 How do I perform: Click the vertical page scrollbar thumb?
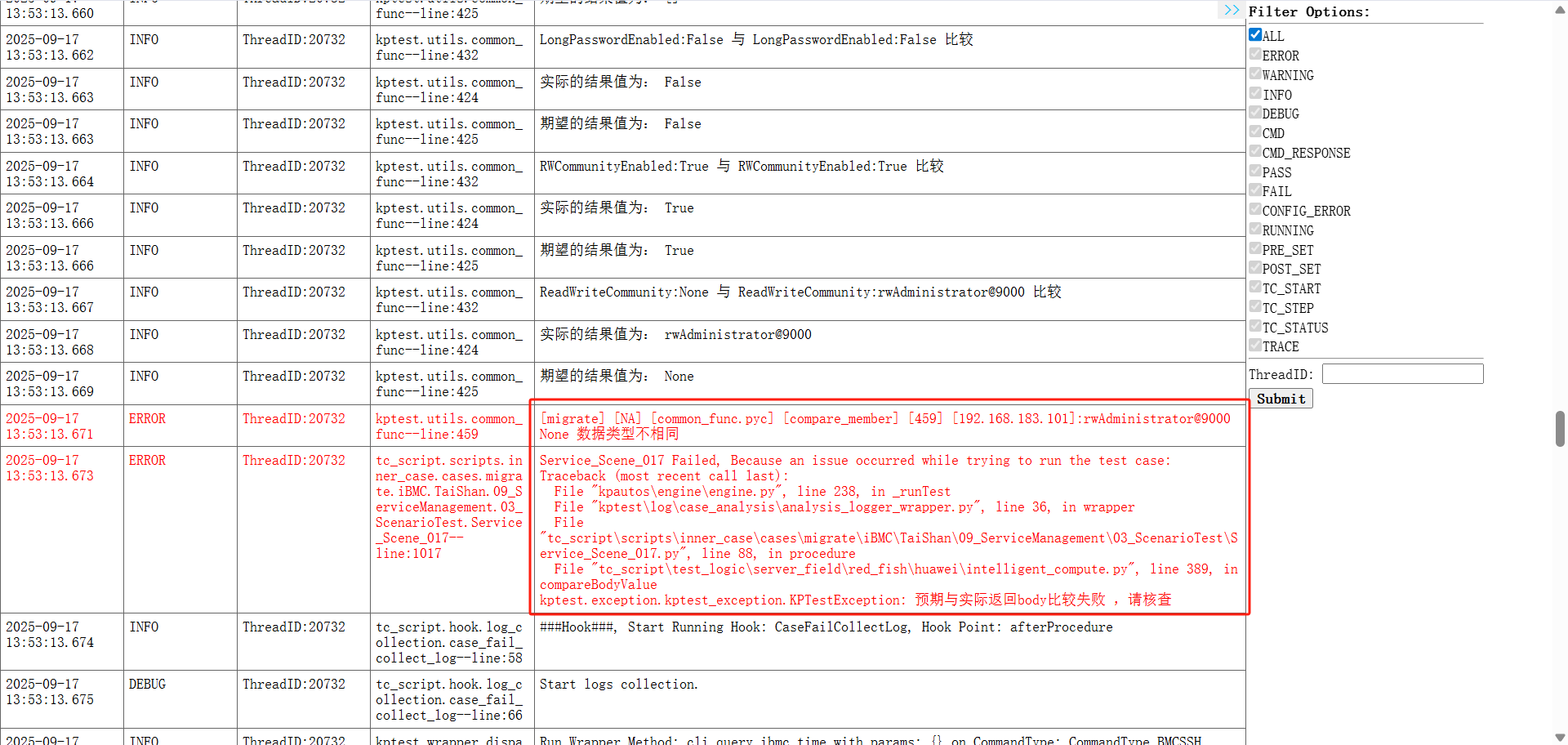tap(1560, 429)
